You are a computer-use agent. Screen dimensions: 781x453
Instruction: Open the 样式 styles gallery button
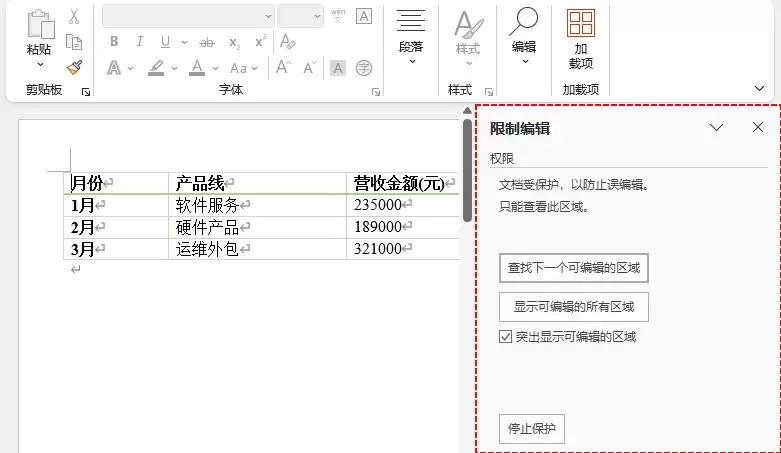(x=468, y=38)
